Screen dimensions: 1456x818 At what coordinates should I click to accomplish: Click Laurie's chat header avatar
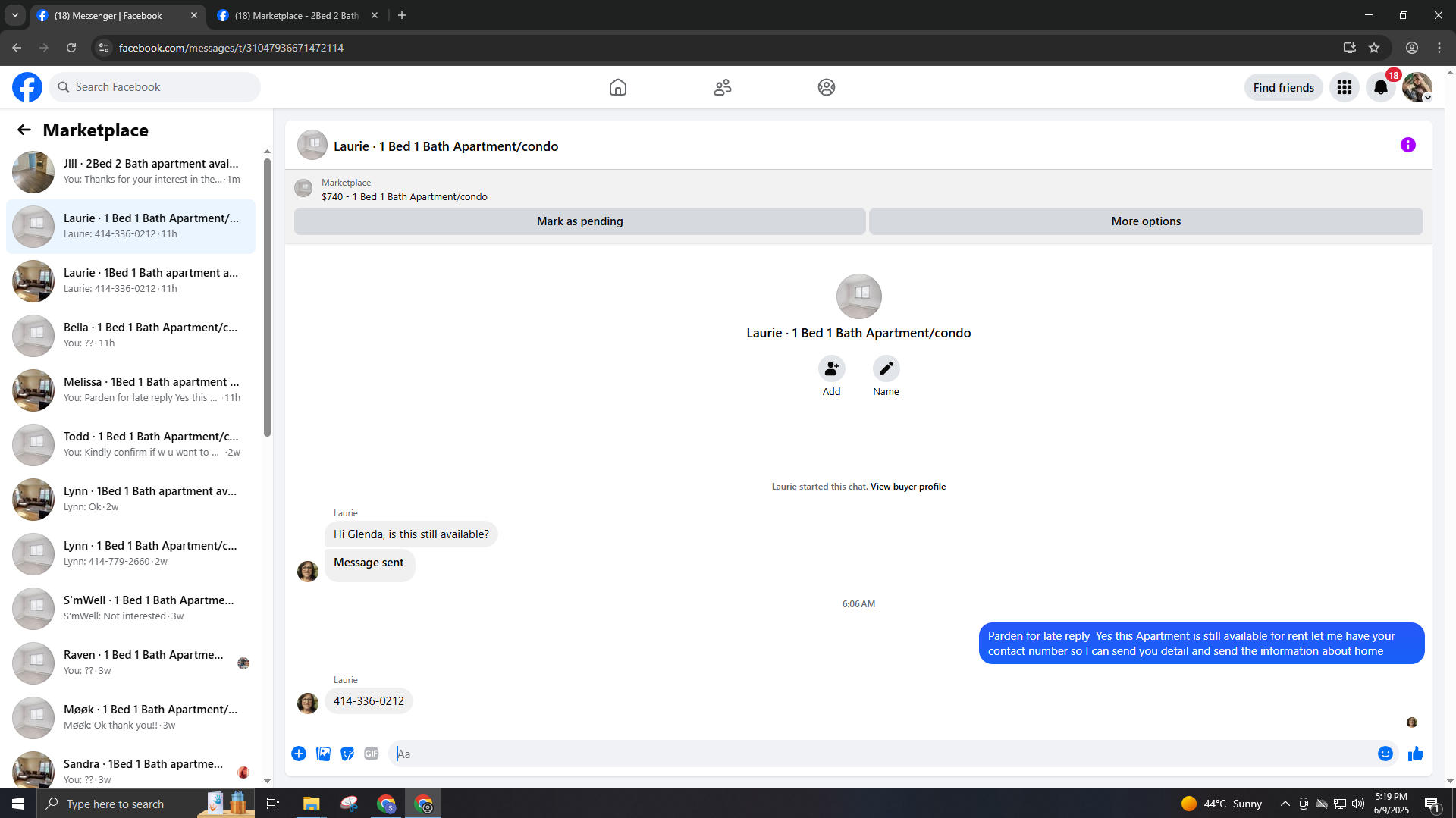[312, 146]
